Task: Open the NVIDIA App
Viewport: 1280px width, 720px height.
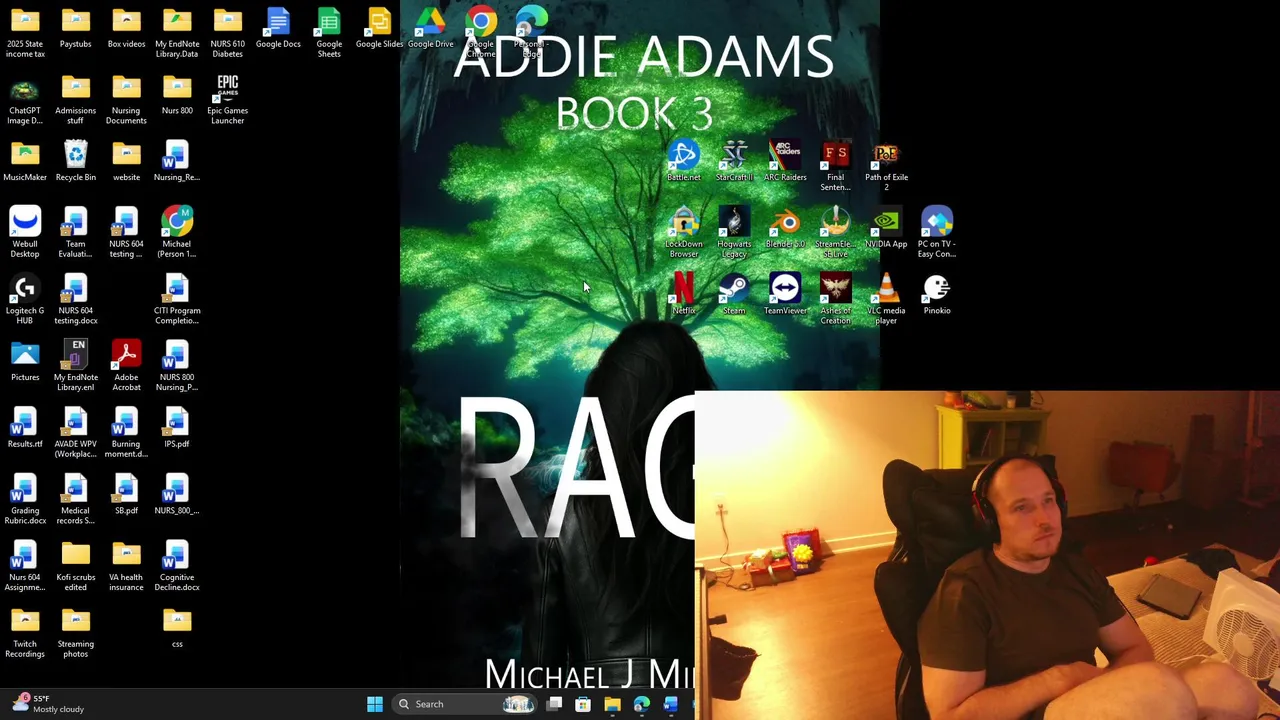Action: (x=886, y=228)
